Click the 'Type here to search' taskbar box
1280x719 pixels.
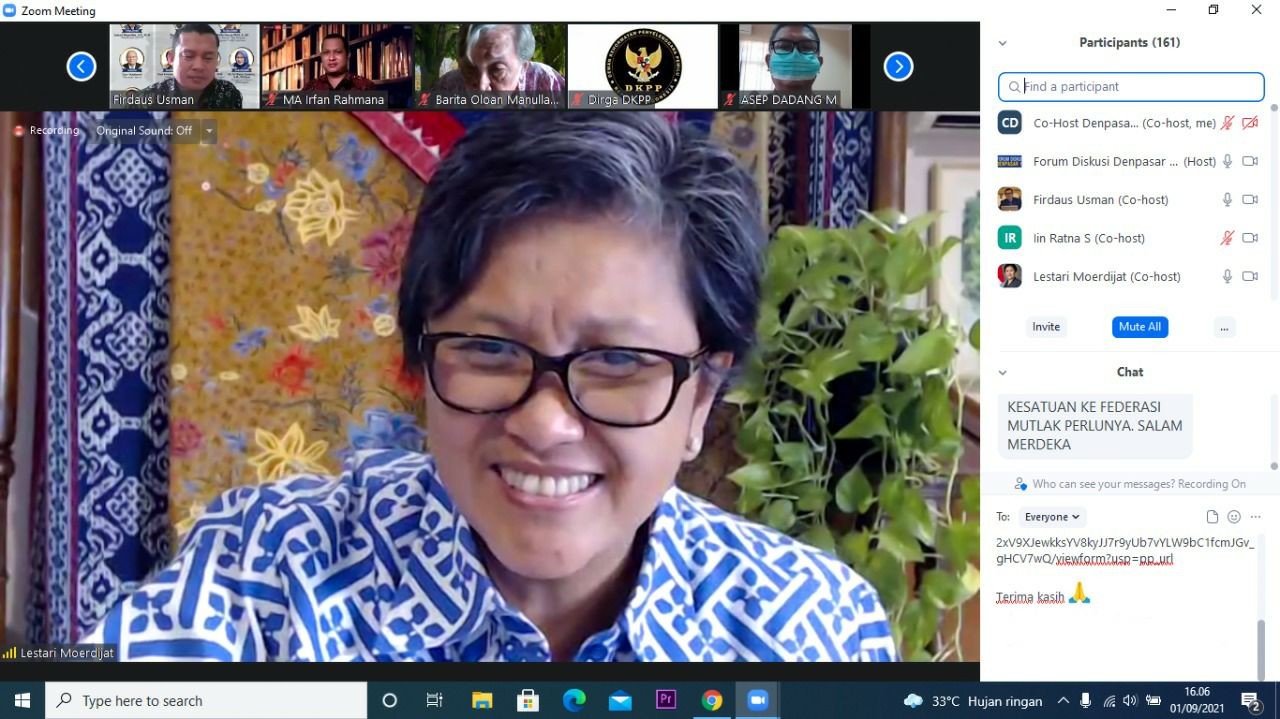(x=206, y=700)
